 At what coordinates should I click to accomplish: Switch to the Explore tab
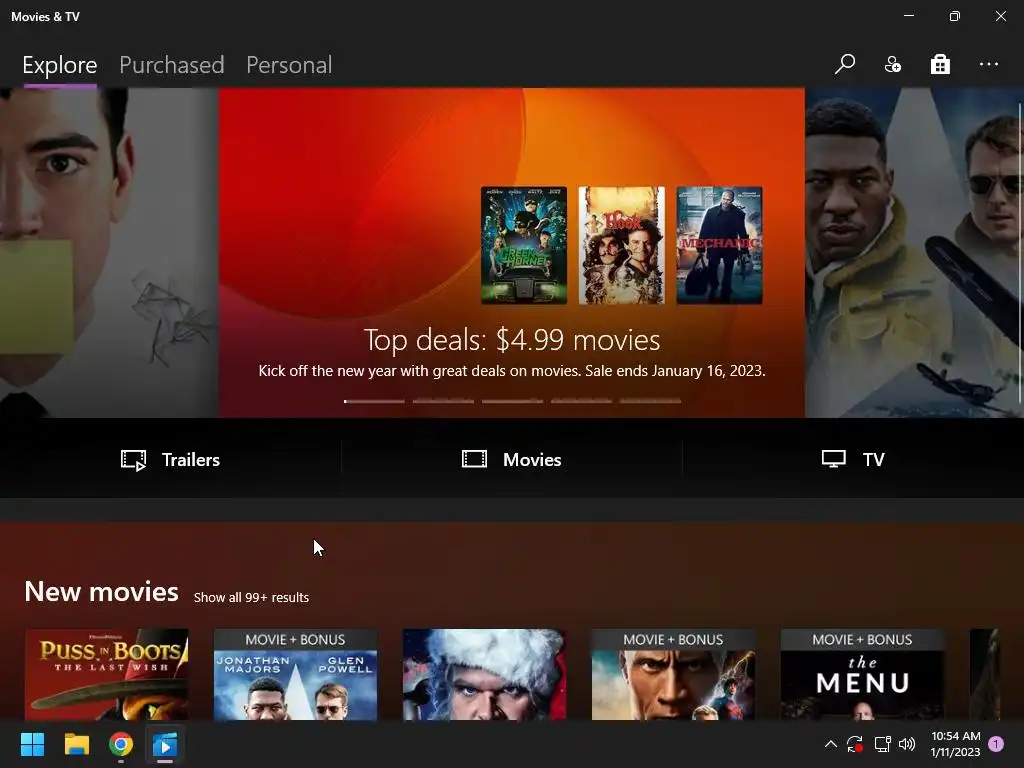pyautogui.click(x=59, y=65)
